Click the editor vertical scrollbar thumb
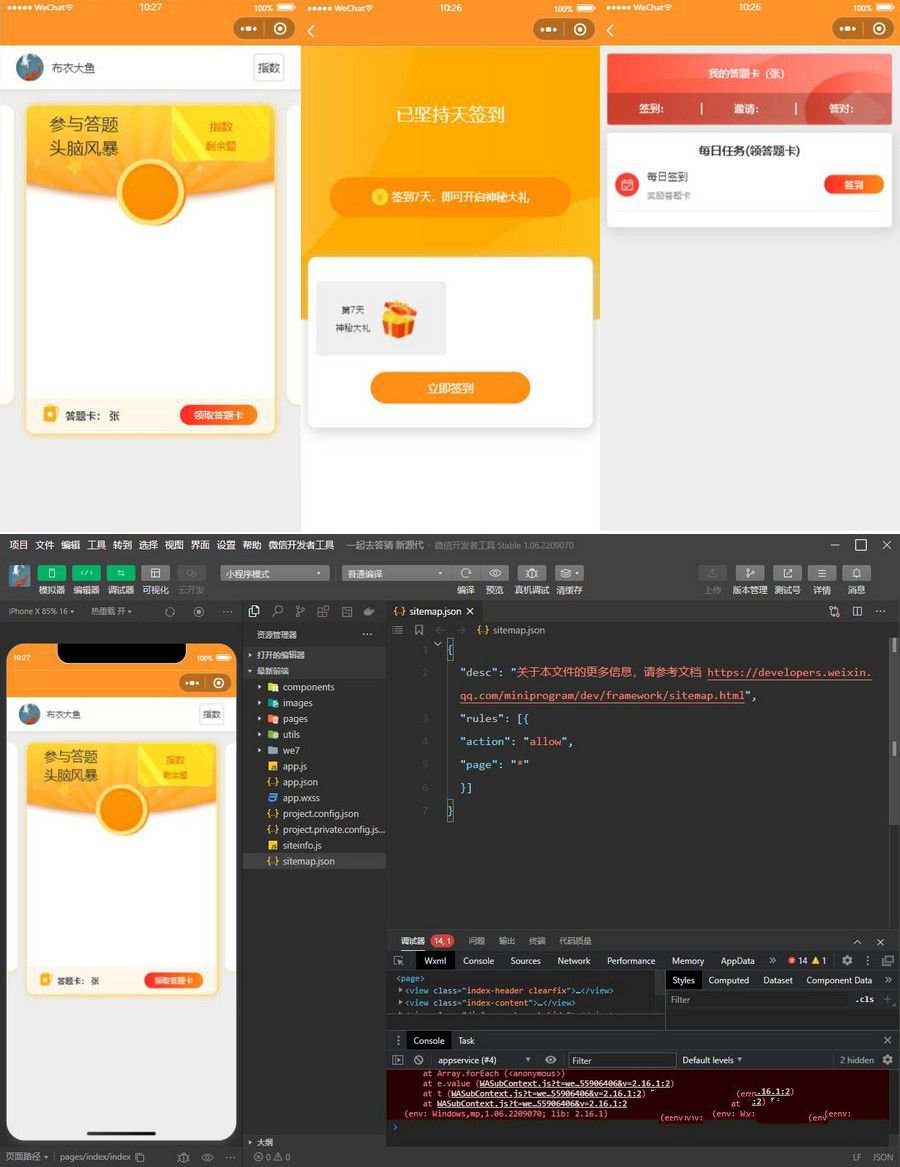The height and width of the screenshot is (1167, 900). (x=894, y=748)
